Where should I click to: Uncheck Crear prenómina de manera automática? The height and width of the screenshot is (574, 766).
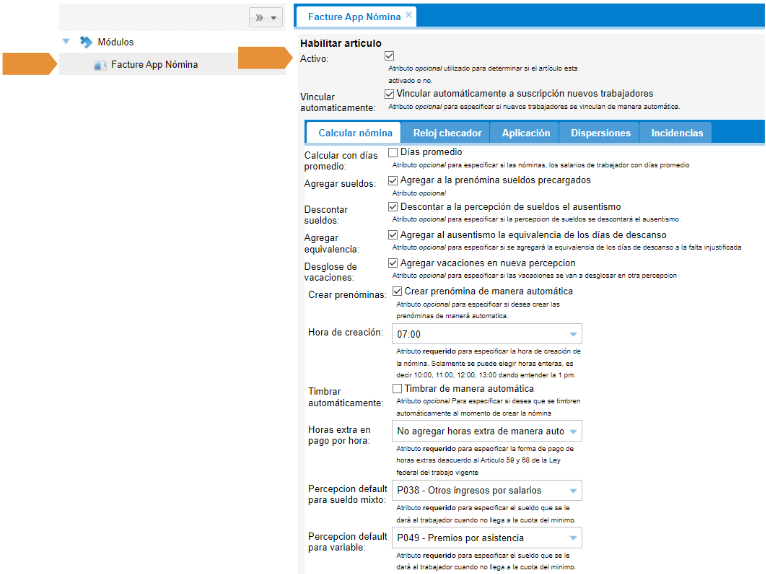click(x=397, y=290)
